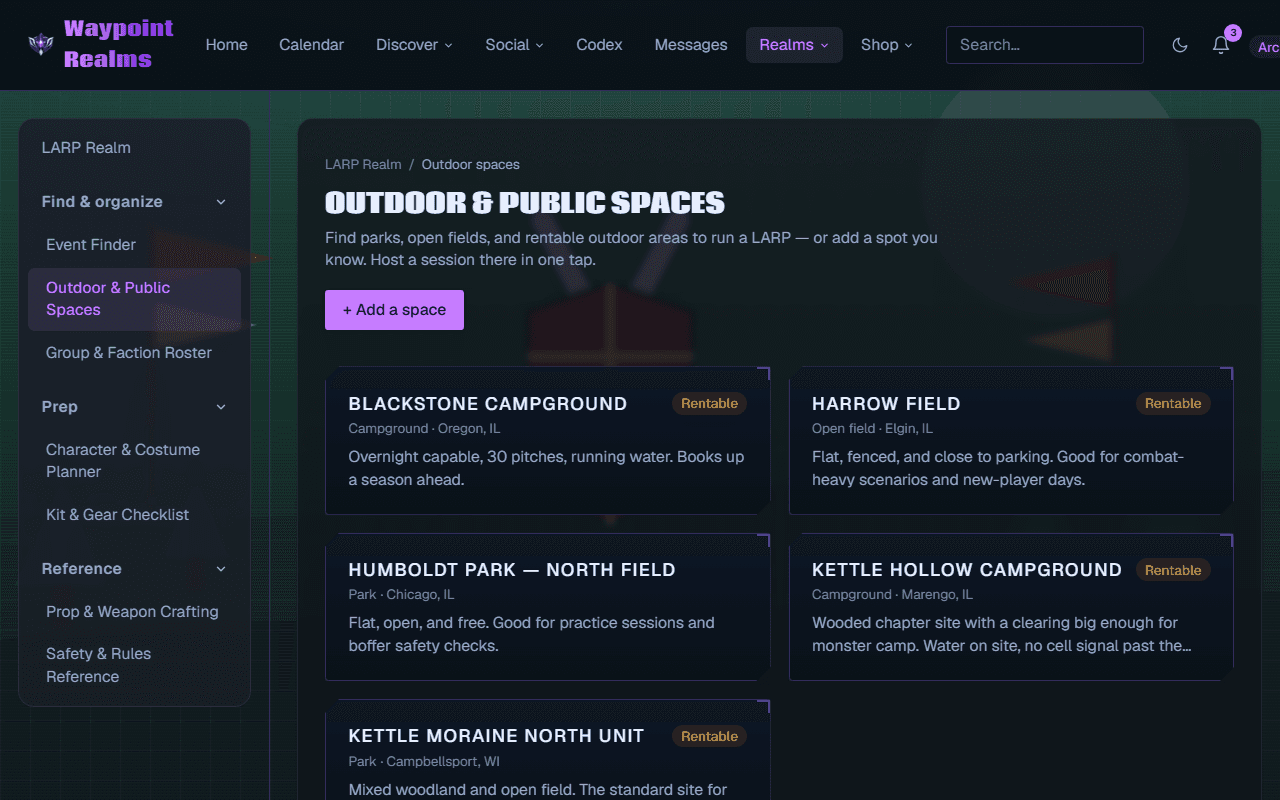This screenshot has height=800, width=1280.
Task: Click Rentable badge on Blackstone Campground
Action: 709,404
